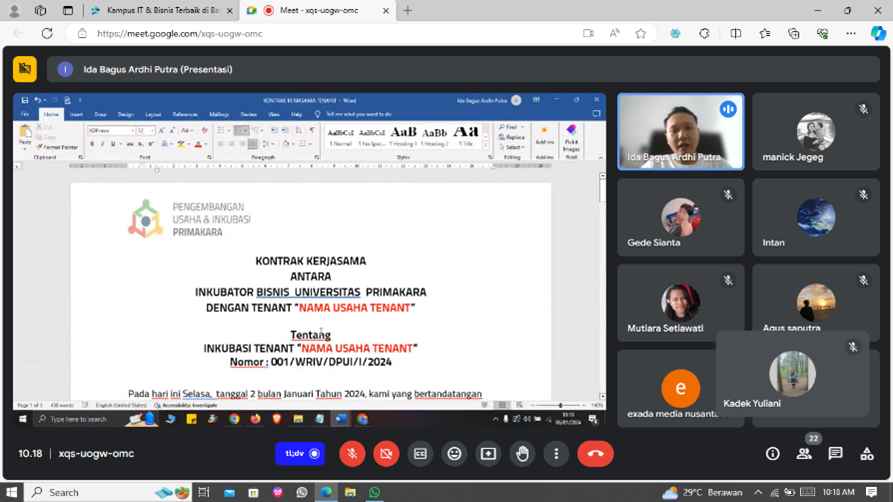Viewport: 893px width, 502px height.
Task: Raise hand in the meeting
Action: (522, 454)
